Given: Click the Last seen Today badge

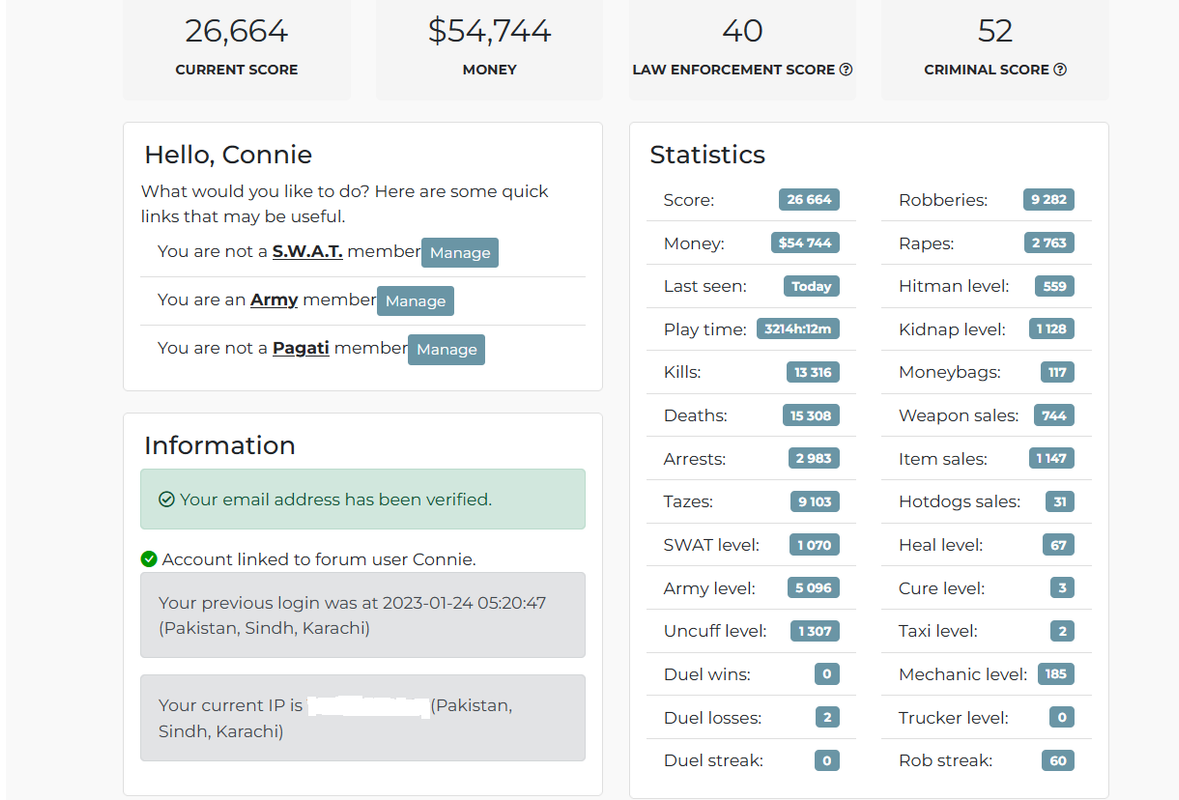Looking at the screenshot, I should pos(811,286).
